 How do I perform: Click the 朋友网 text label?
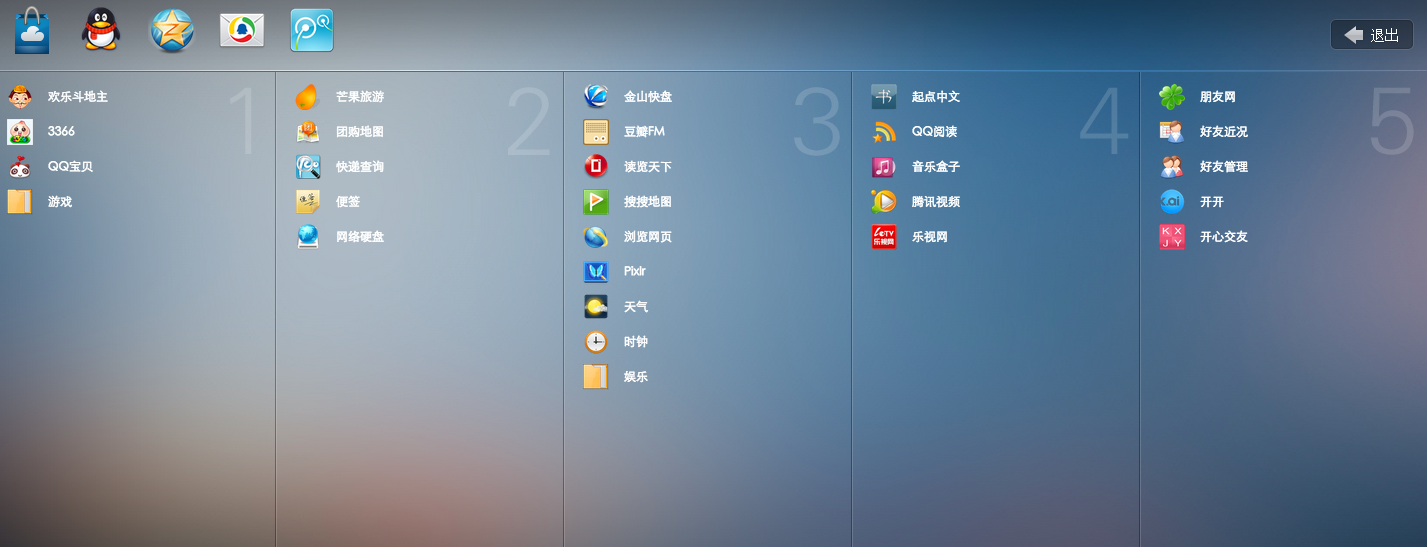point(1218,97)
